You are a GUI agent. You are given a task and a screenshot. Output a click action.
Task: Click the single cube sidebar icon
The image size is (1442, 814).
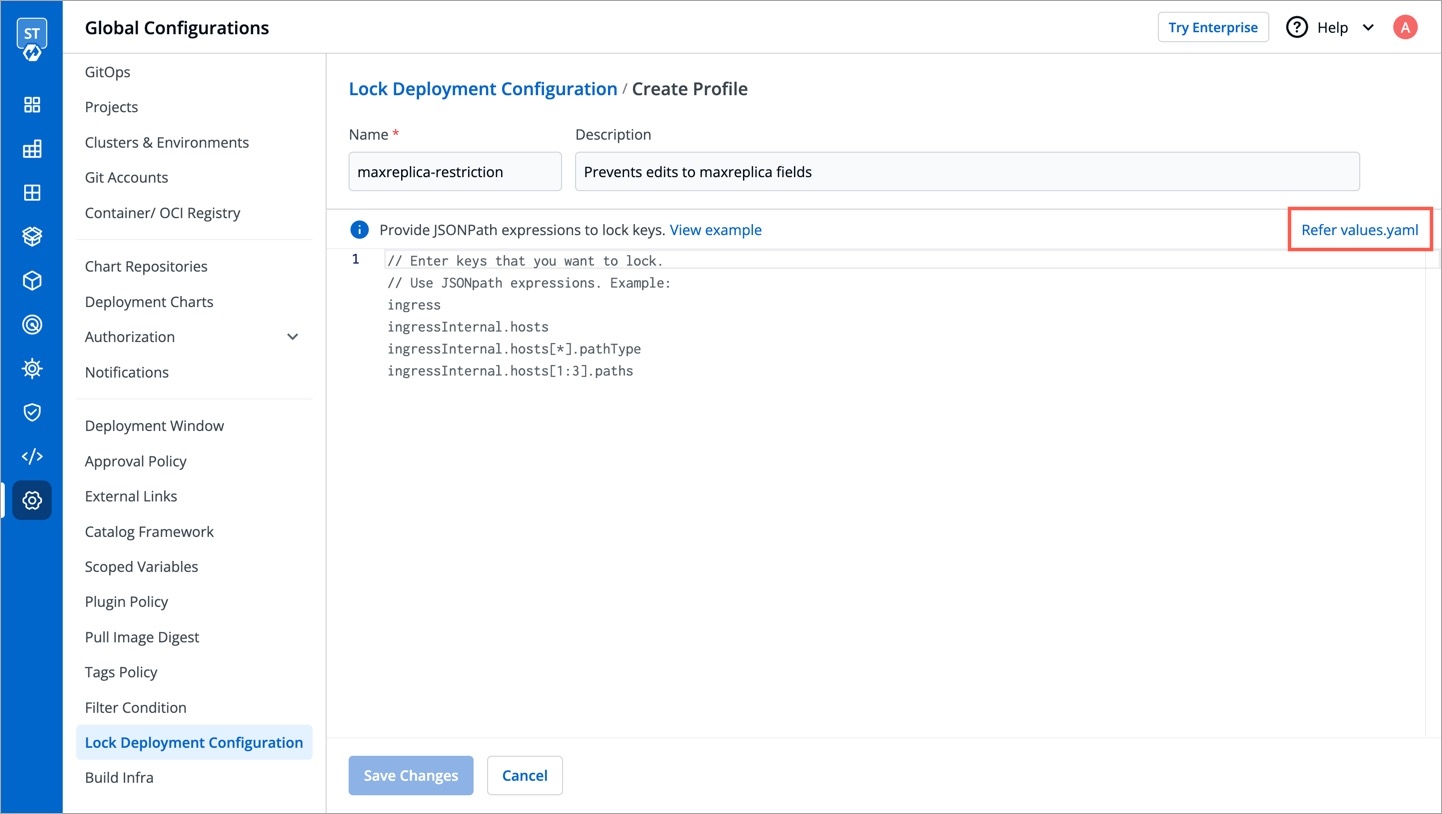tap(32, 281)
